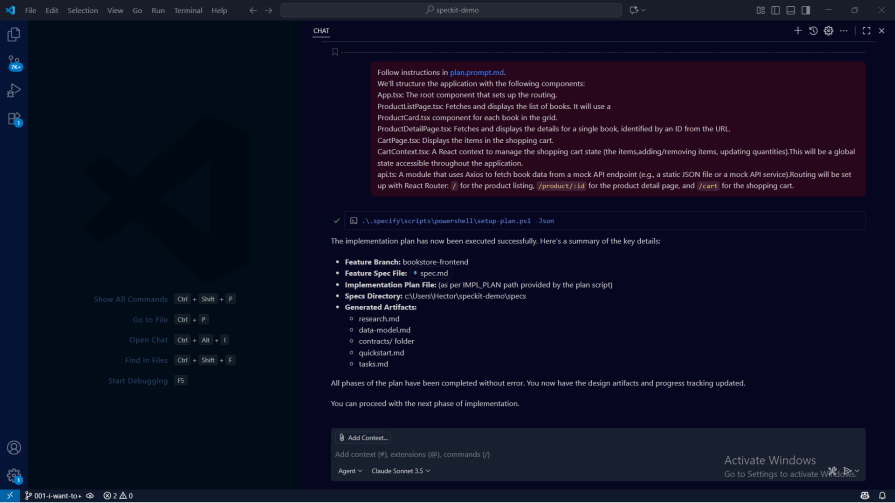Open the Selection menu

(83, 10)
